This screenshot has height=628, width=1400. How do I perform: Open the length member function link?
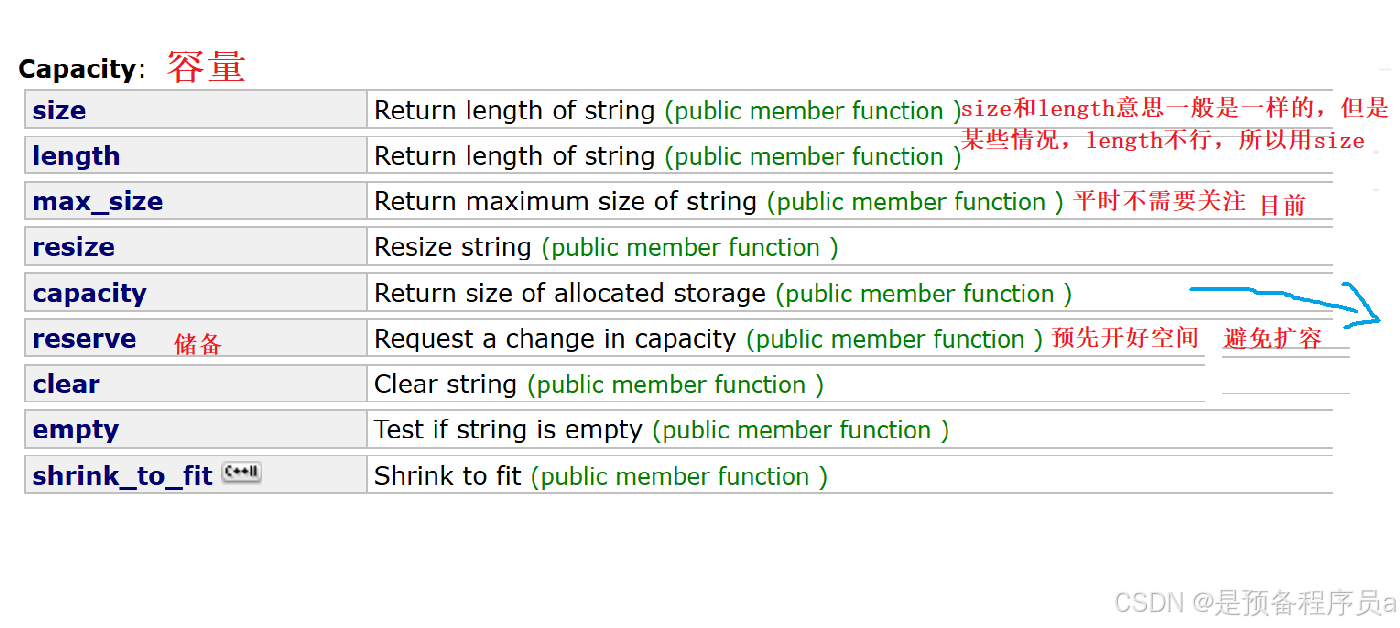click(x=76, y=156)
